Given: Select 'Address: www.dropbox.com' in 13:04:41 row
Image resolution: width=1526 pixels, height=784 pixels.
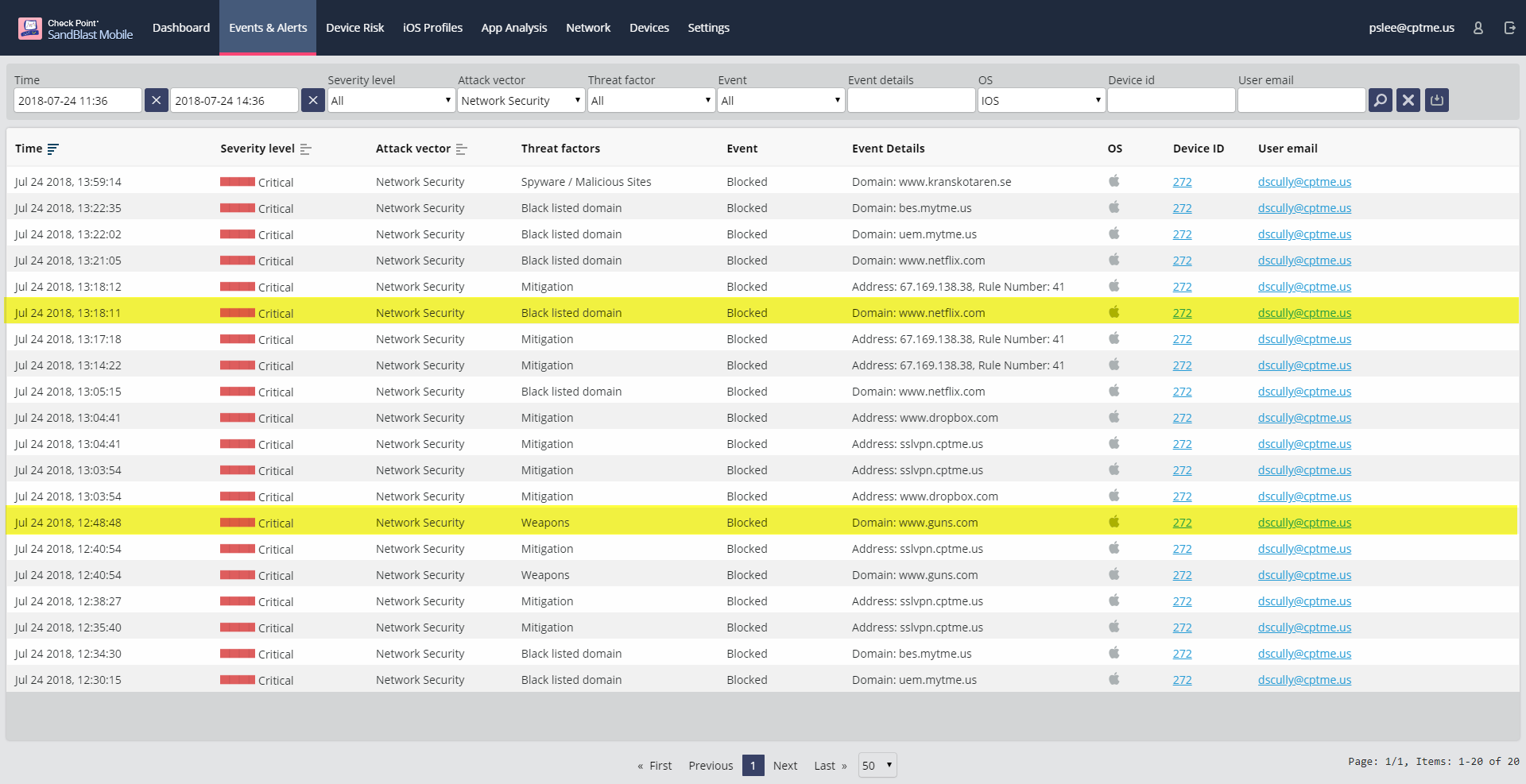Looking at the screenshot, I should pos(925,418).
